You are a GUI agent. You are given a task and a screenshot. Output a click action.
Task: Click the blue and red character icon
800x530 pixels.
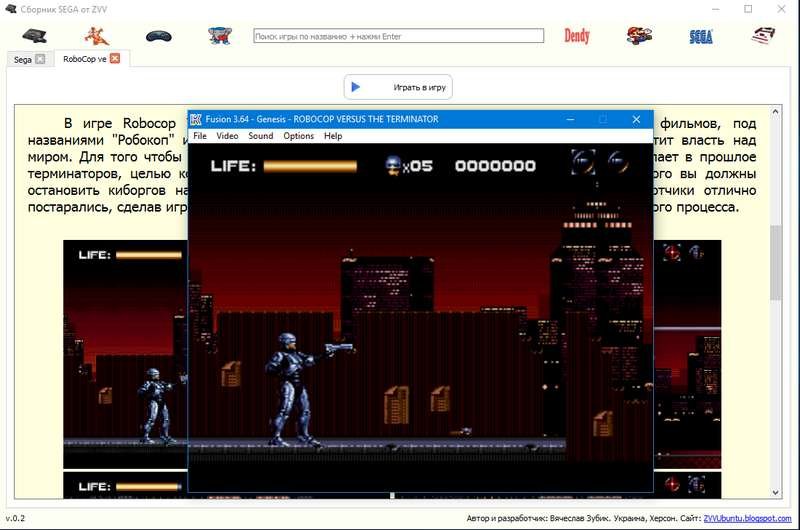point(219,36)
